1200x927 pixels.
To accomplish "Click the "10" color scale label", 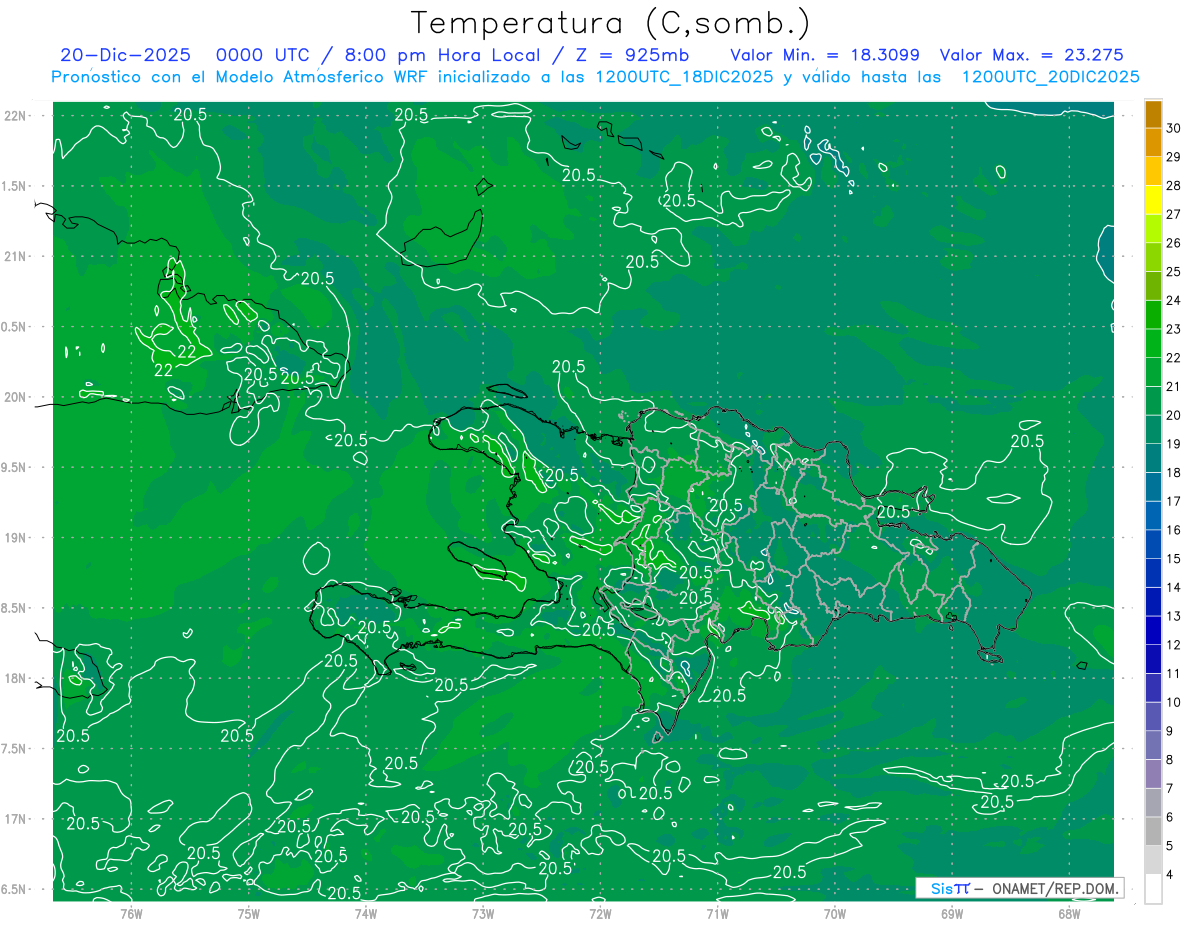I will point(1174,703).
